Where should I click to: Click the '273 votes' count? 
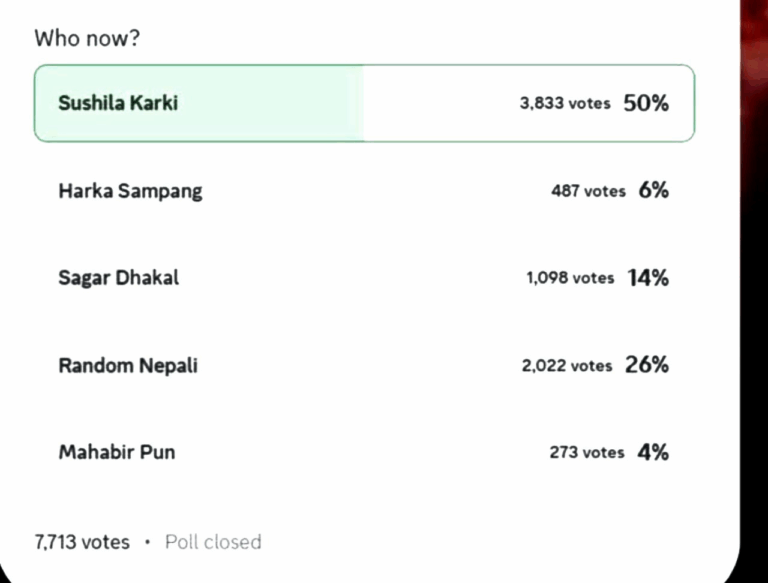coord(586,453)
